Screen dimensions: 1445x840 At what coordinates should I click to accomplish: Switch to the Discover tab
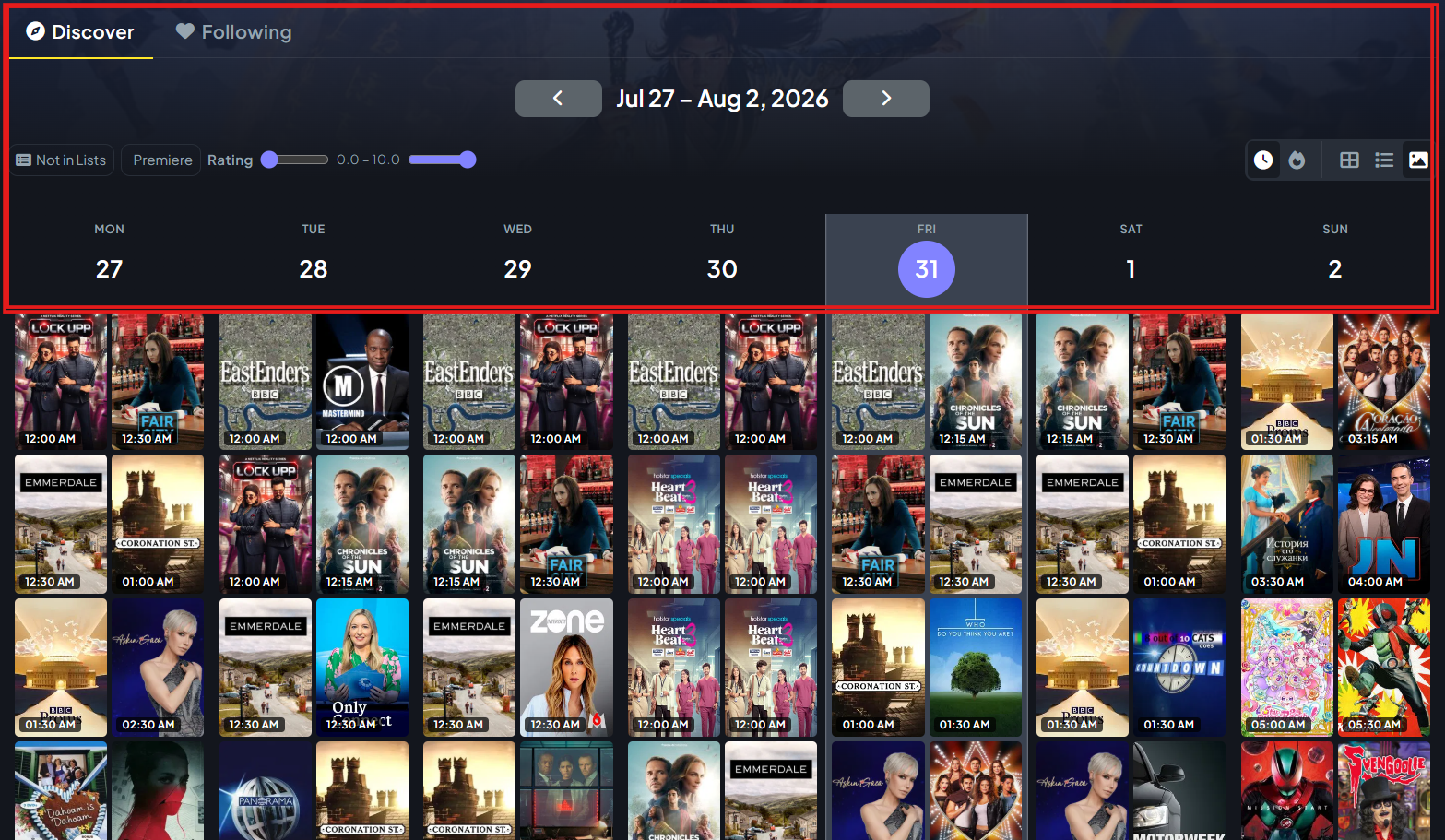coord(80,32)
